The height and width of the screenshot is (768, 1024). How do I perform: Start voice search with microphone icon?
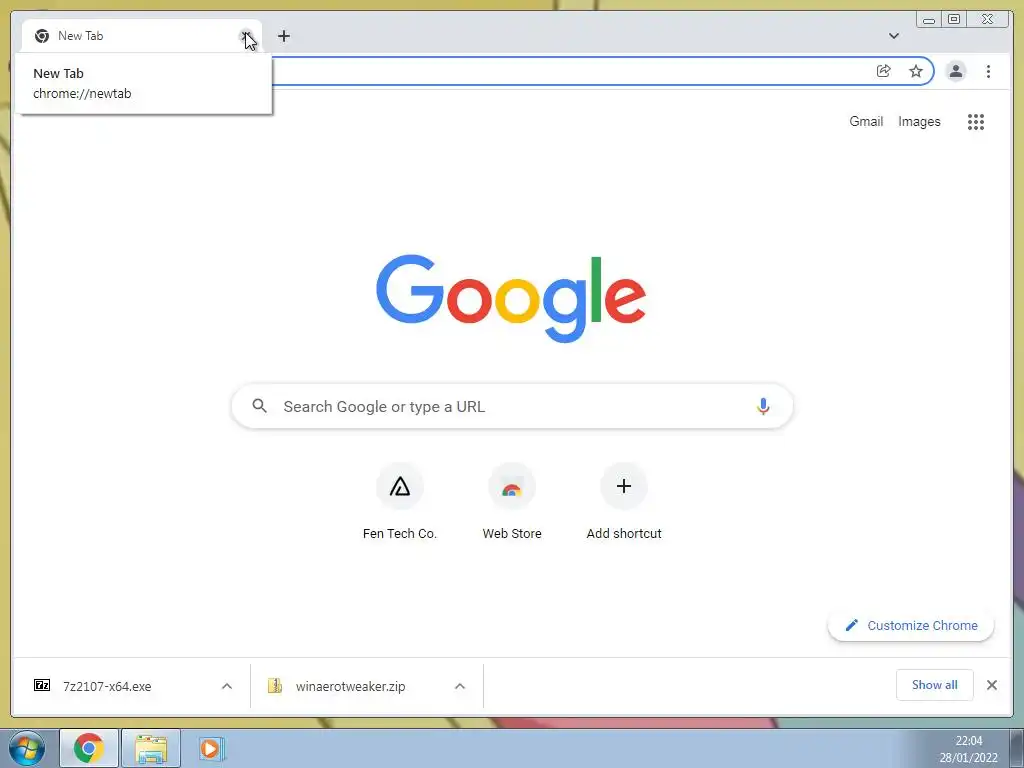tap(763, 406)
